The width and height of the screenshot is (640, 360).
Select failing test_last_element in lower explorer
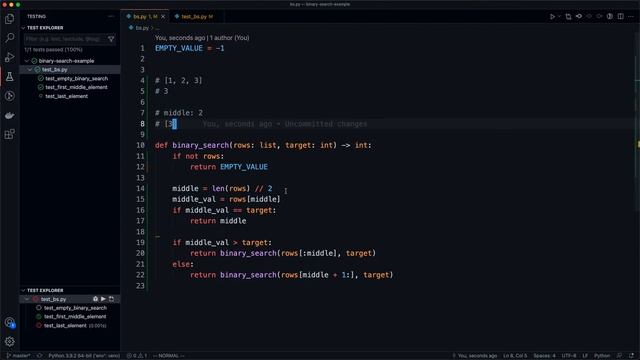(65, 326)
